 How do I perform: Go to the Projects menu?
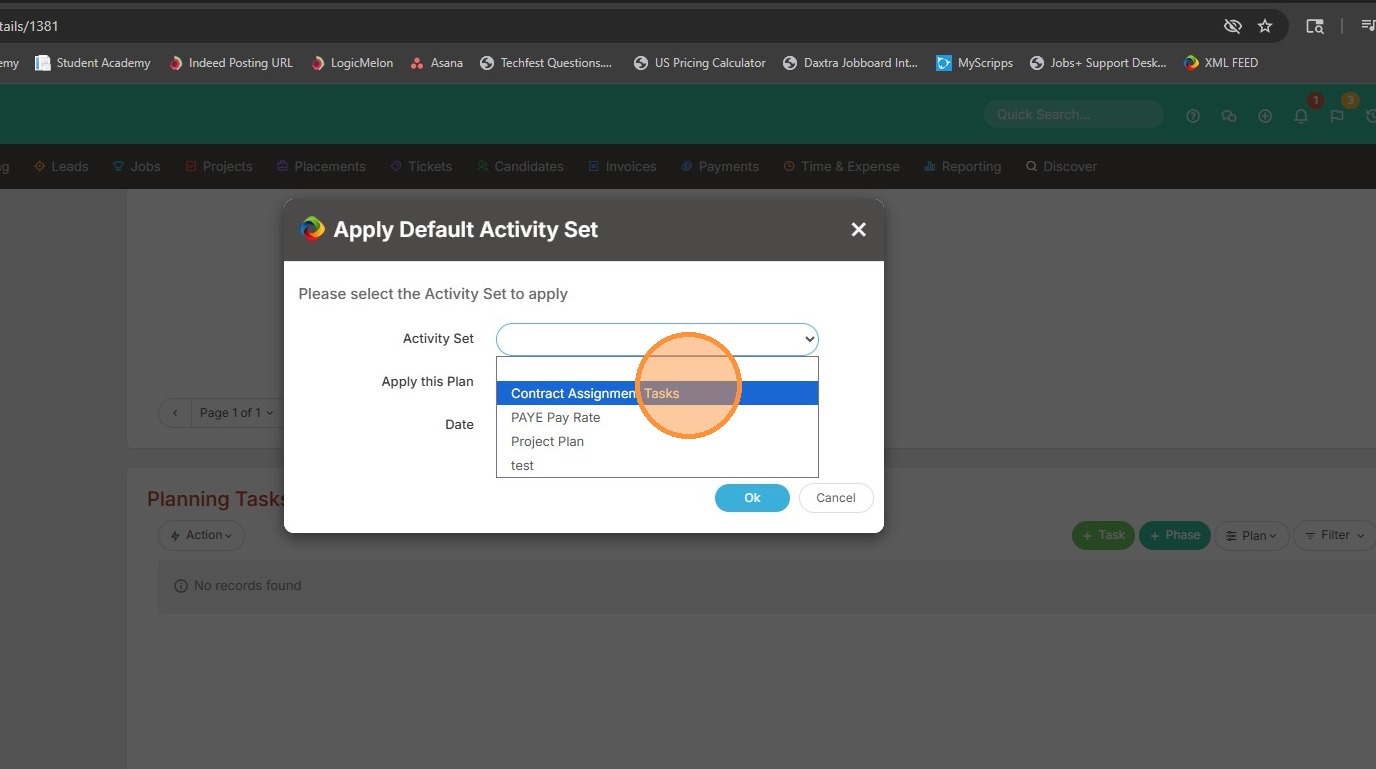click(218, 167)
